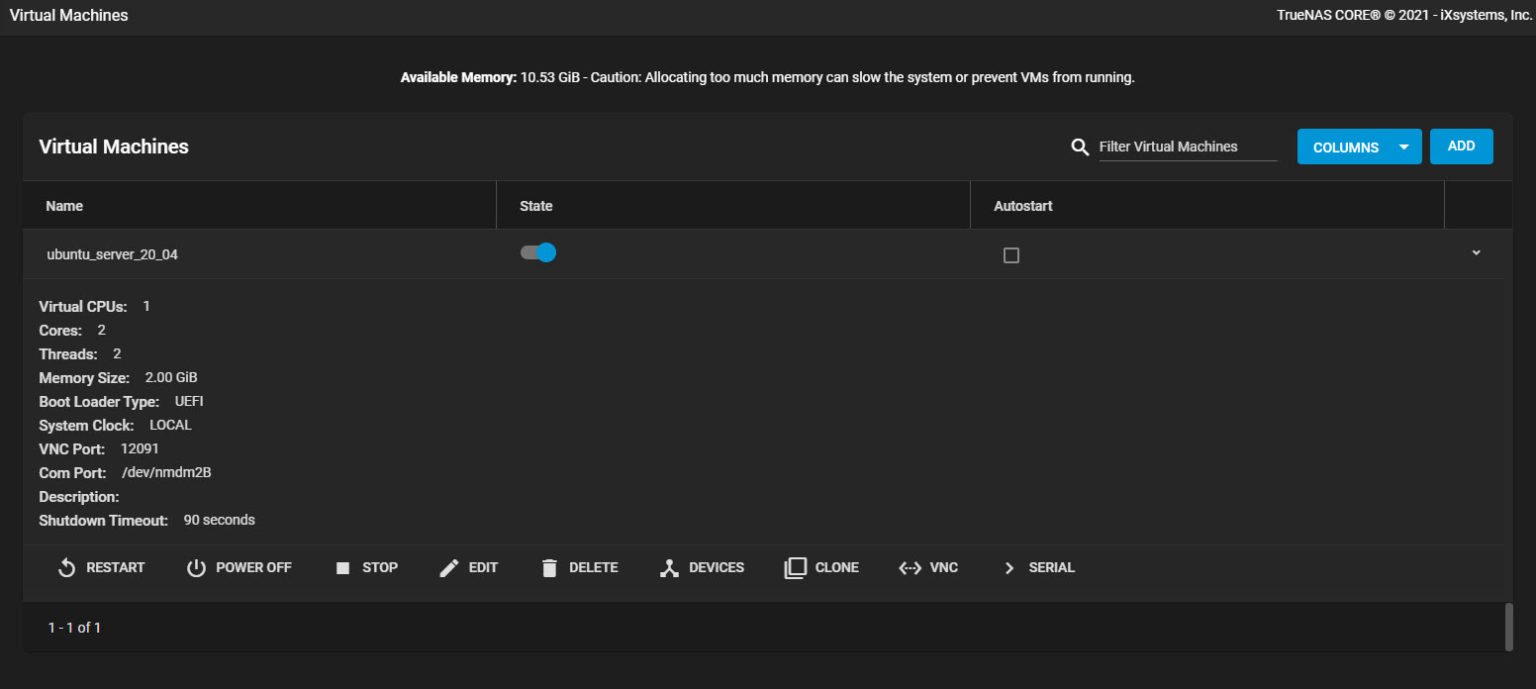Screen dimensions: 1536x689
Task: Click the Clone icon
Action: point(795,567)
